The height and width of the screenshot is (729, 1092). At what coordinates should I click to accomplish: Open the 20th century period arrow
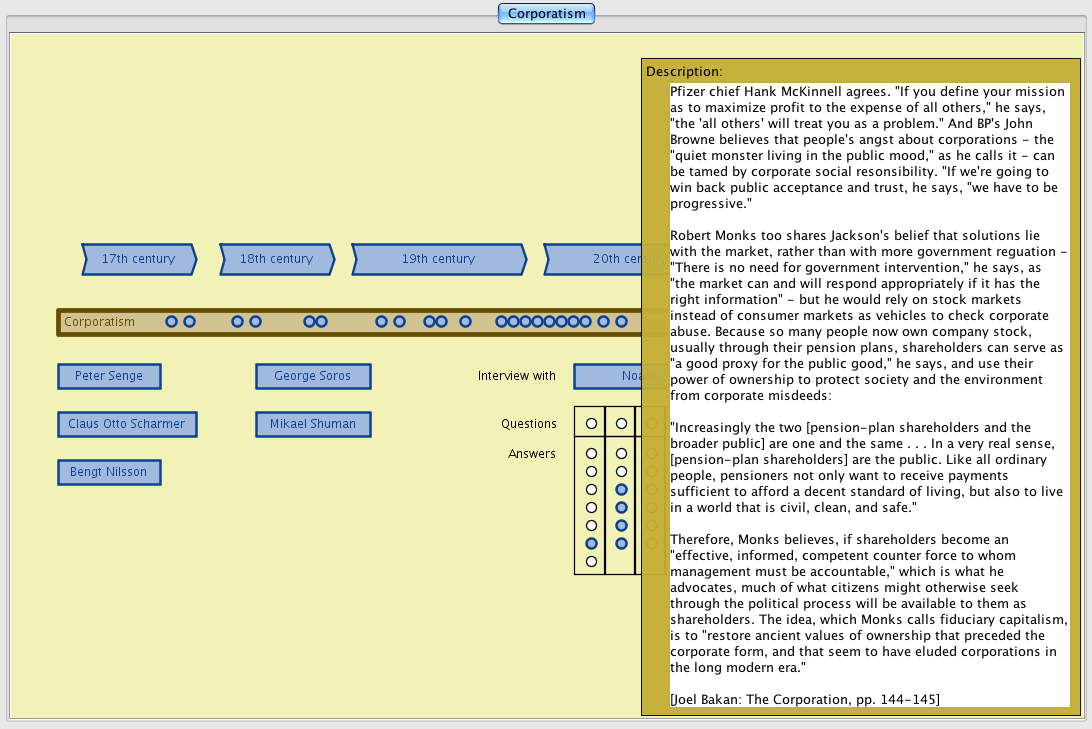tap(595, 259)
